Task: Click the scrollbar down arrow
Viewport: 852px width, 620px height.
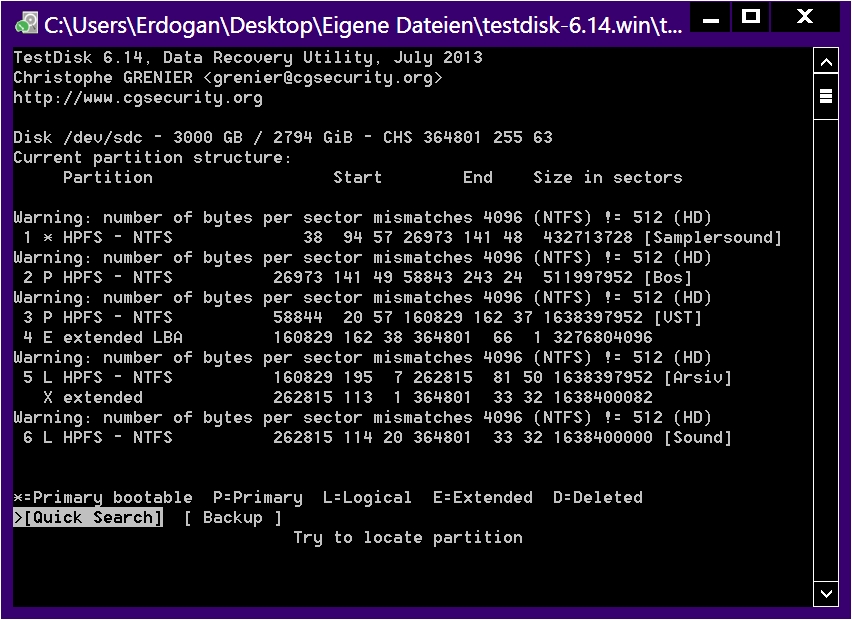Action: pos(826,593)
